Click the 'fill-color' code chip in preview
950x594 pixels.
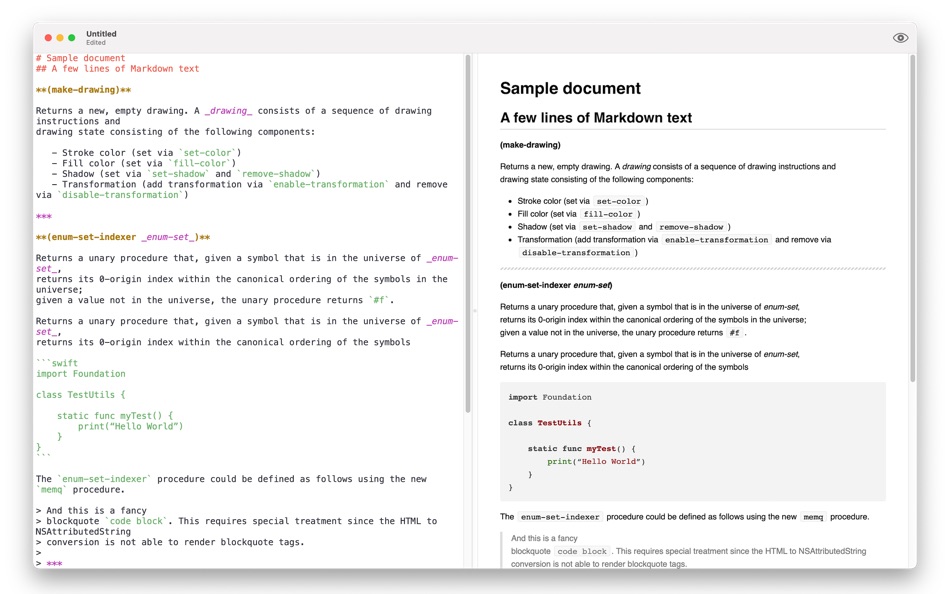point(608,214)
